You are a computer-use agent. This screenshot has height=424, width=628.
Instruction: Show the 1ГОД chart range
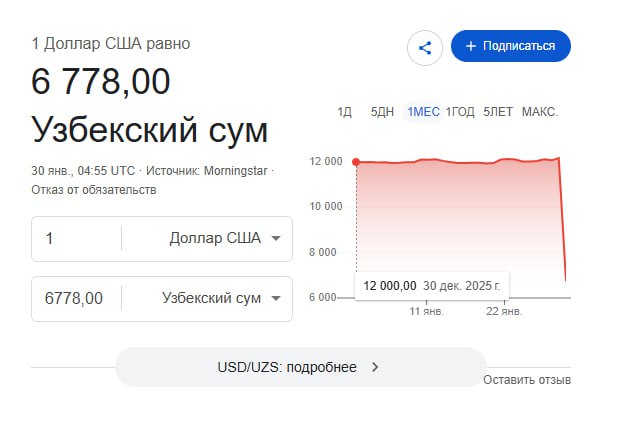tap(460, 112)
